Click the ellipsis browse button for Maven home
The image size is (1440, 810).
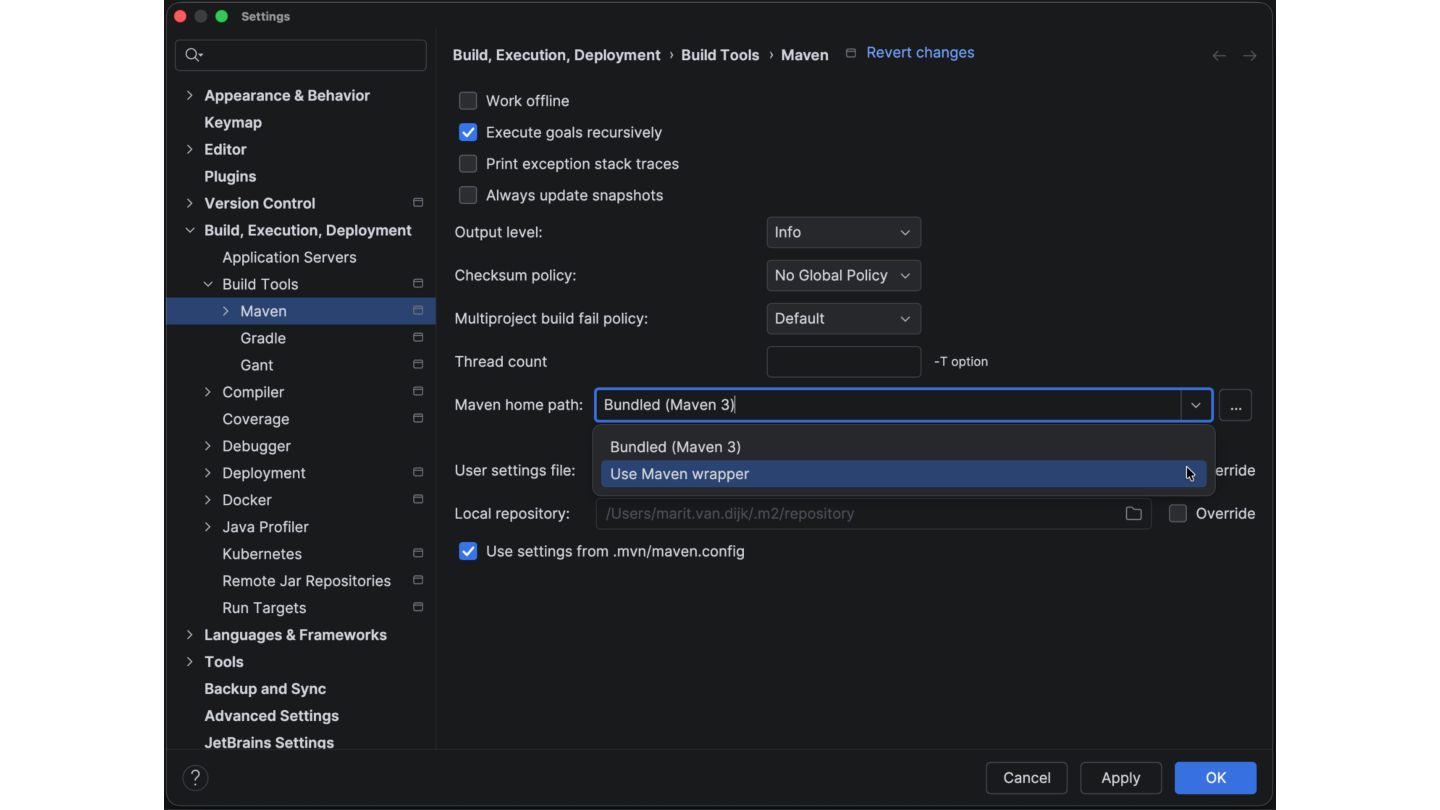click(x=1235, y=406)
